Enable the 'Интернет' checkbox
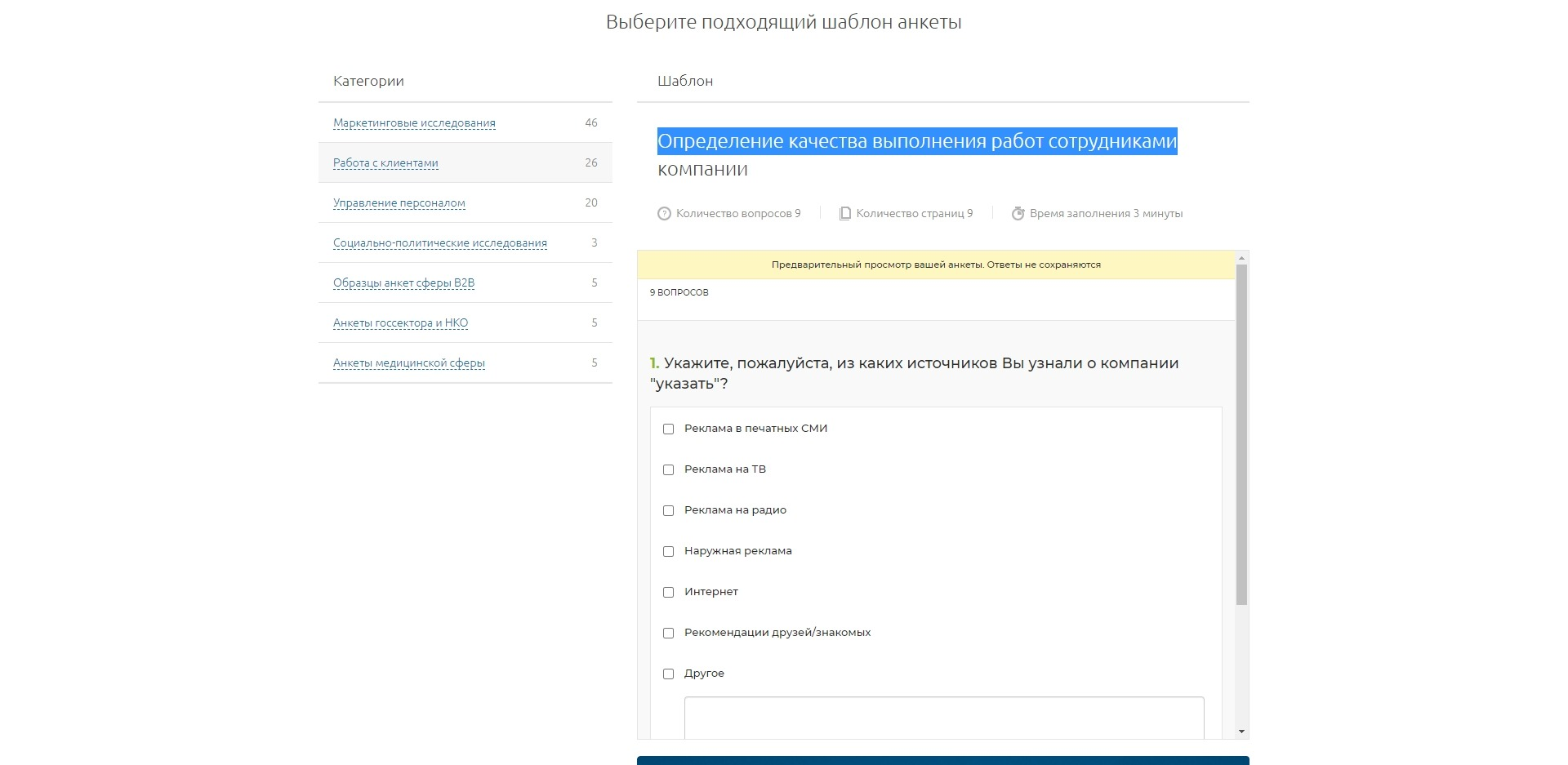The width and height of the screenshot is (1568, 765). pyautogui.click(x=668, y=592)
